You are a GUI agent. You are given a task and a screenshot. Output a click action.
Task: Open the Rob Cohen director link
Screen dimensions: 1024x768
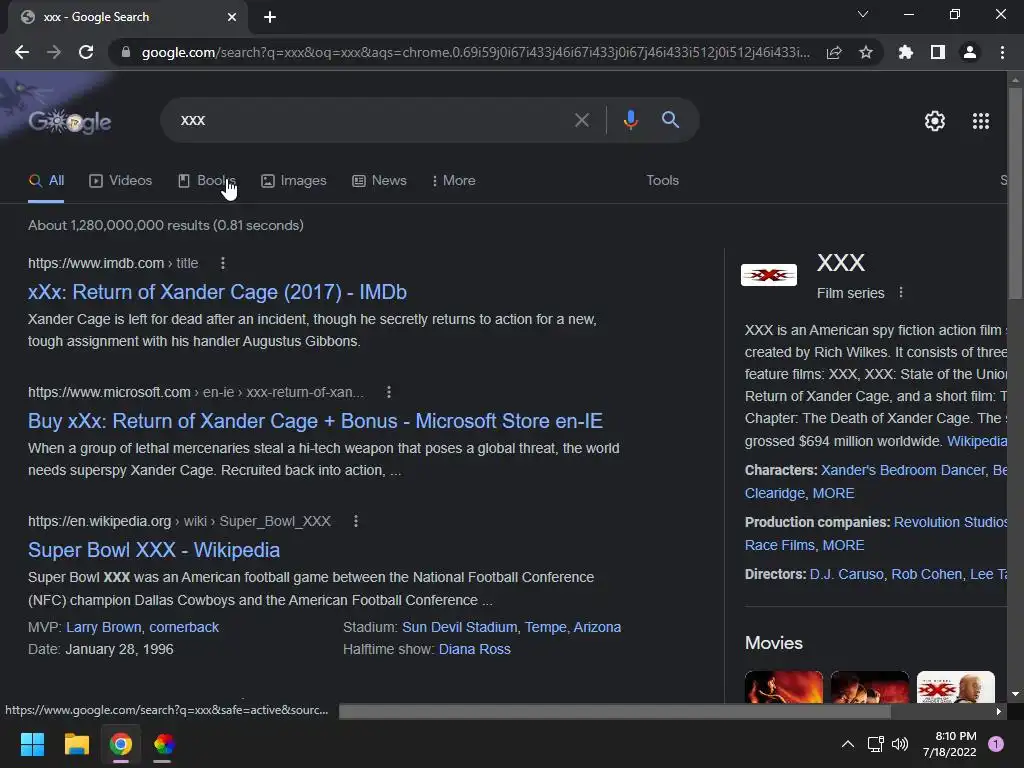click(927, 575)
